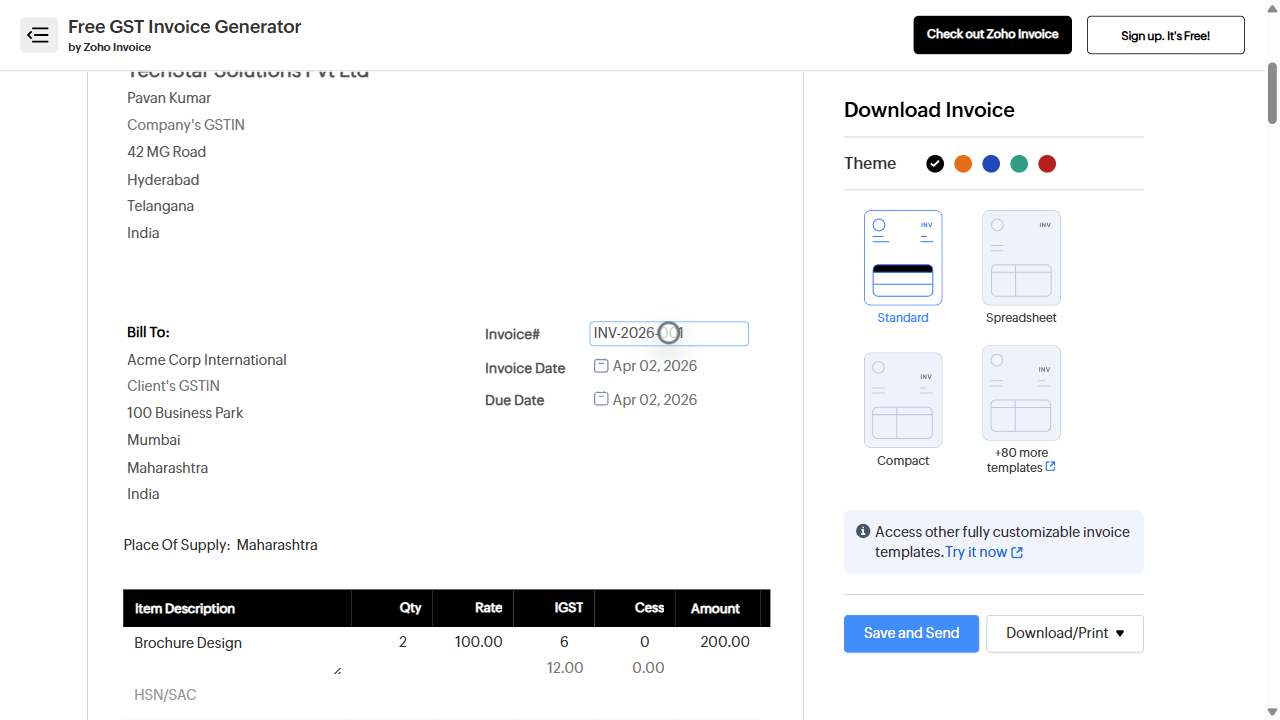Image resolution: width=1280 pixels, height=720 pixels.
Task: Choose the orange invoice theme
Action: point(963,163)
